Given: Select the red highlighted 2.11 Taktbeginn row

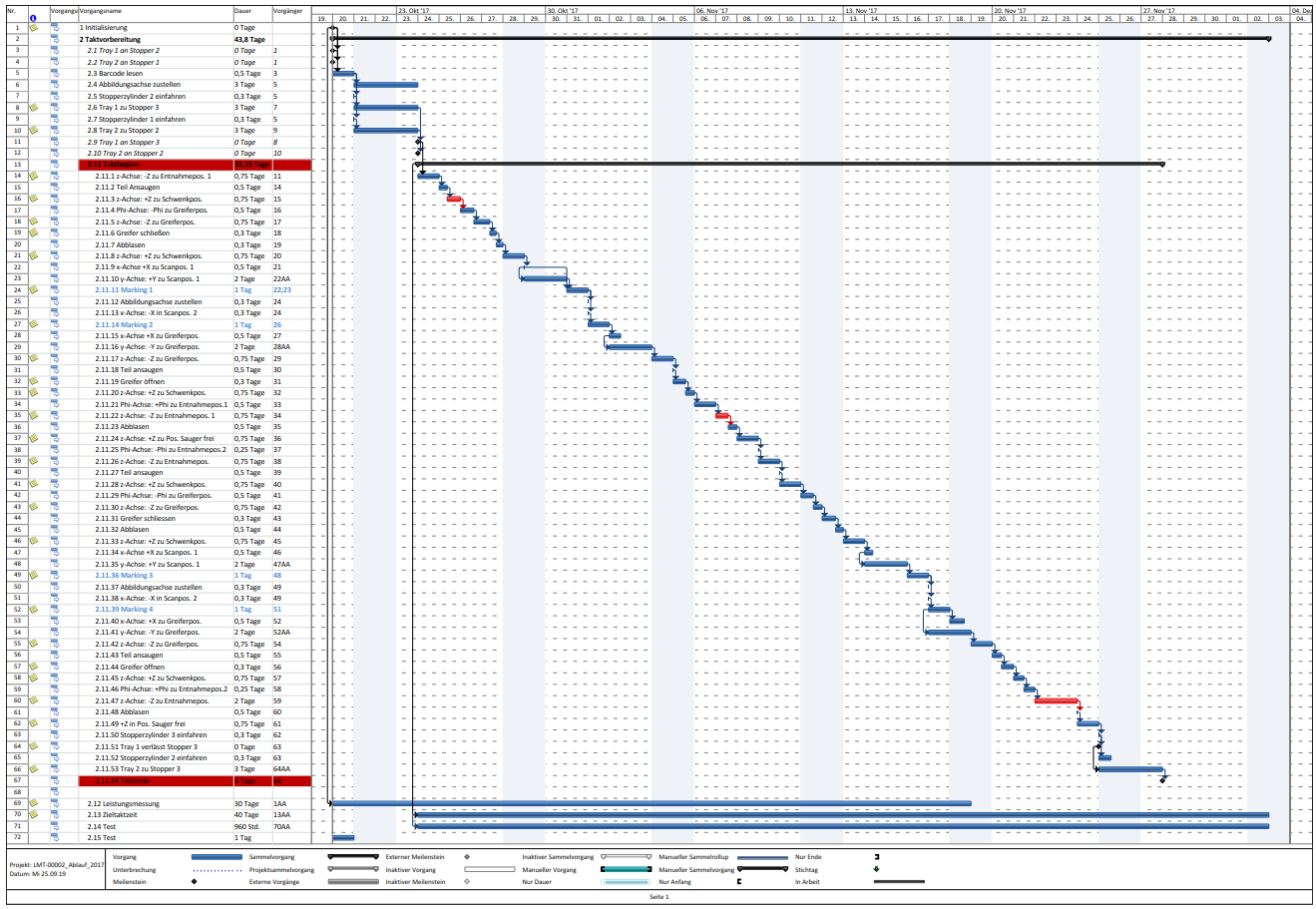Looking at the screenshot, I should point(196,165).
